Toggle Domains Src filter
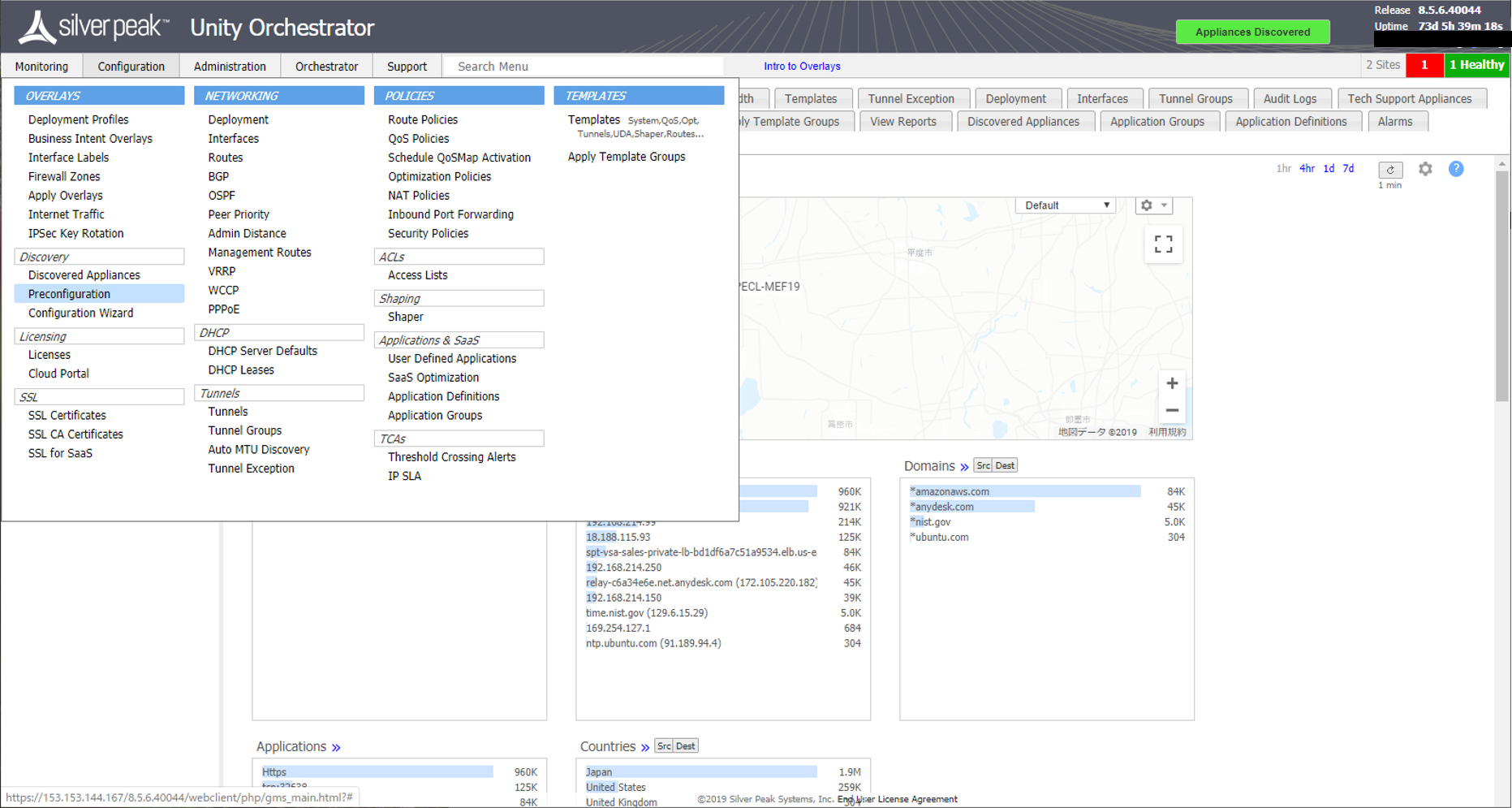The width and height of the screenshot is (1512, 808). tap(984, 465)
